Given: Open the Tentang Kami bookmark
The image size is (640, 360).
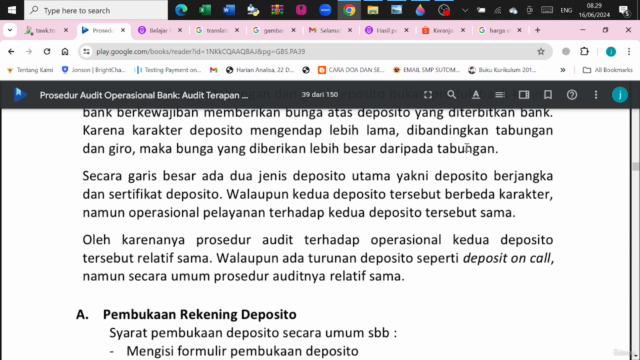Looking at the screenshot, I should point(31,70).
